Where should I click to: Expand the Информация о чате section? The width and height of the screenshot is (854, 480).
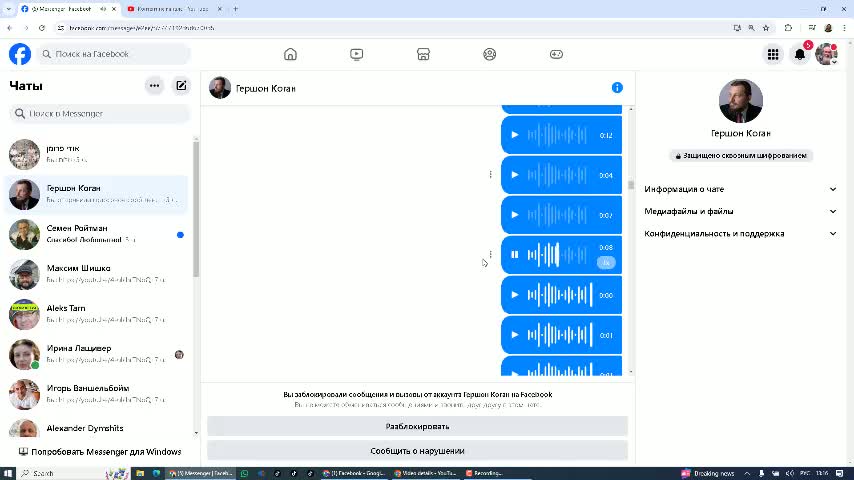[x=740, y=189]
